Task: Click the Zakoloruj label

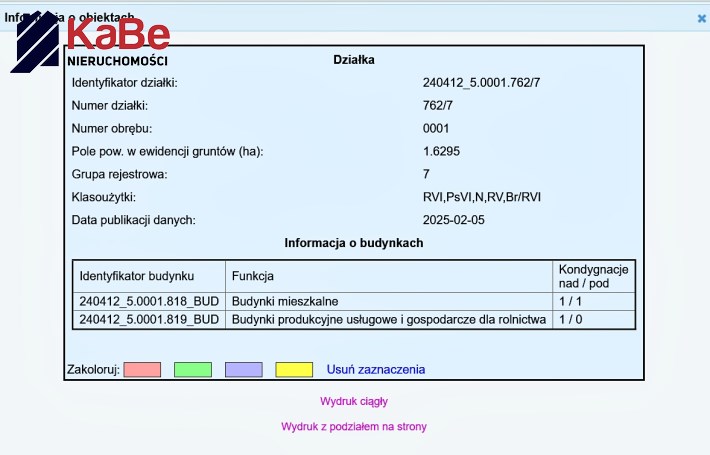Action: pos(93,369)
